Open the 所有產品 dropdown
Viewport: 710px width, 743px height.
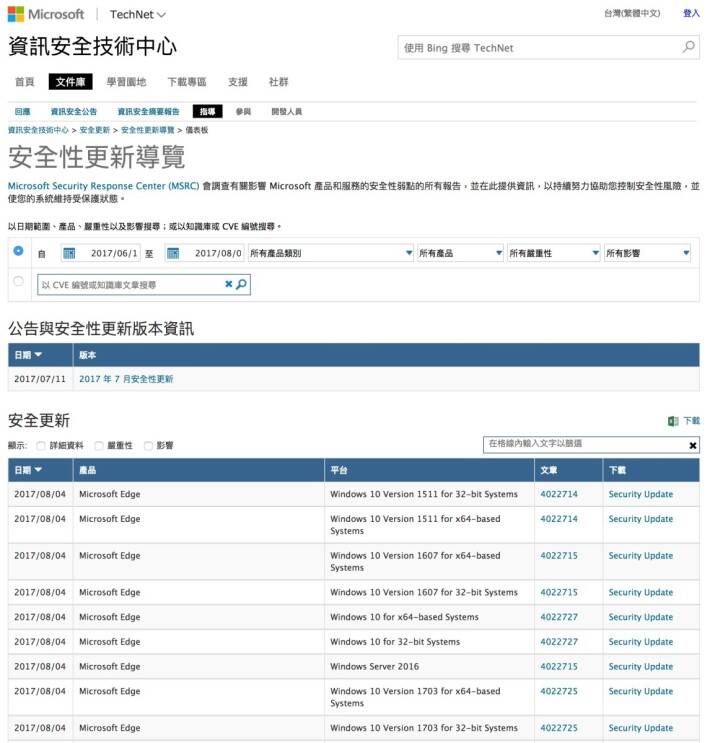[x=460, y=253]
